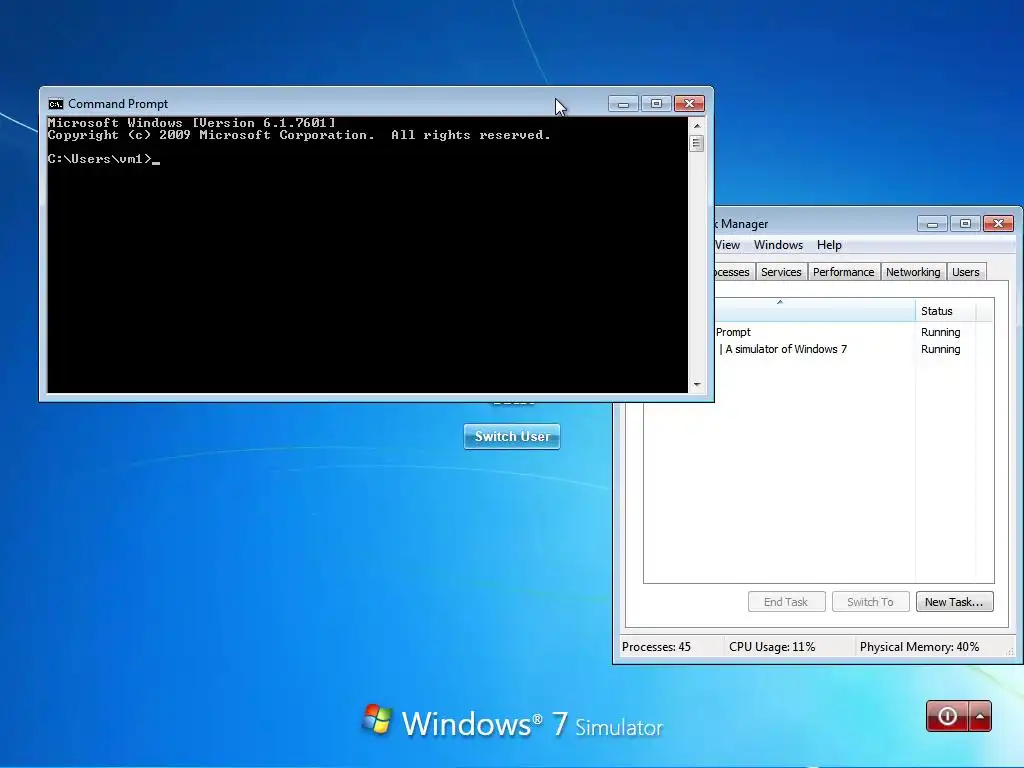This screenshot has height=768, width=1024.
Task: Switch to the Services tab
Action: pos(781,272)
